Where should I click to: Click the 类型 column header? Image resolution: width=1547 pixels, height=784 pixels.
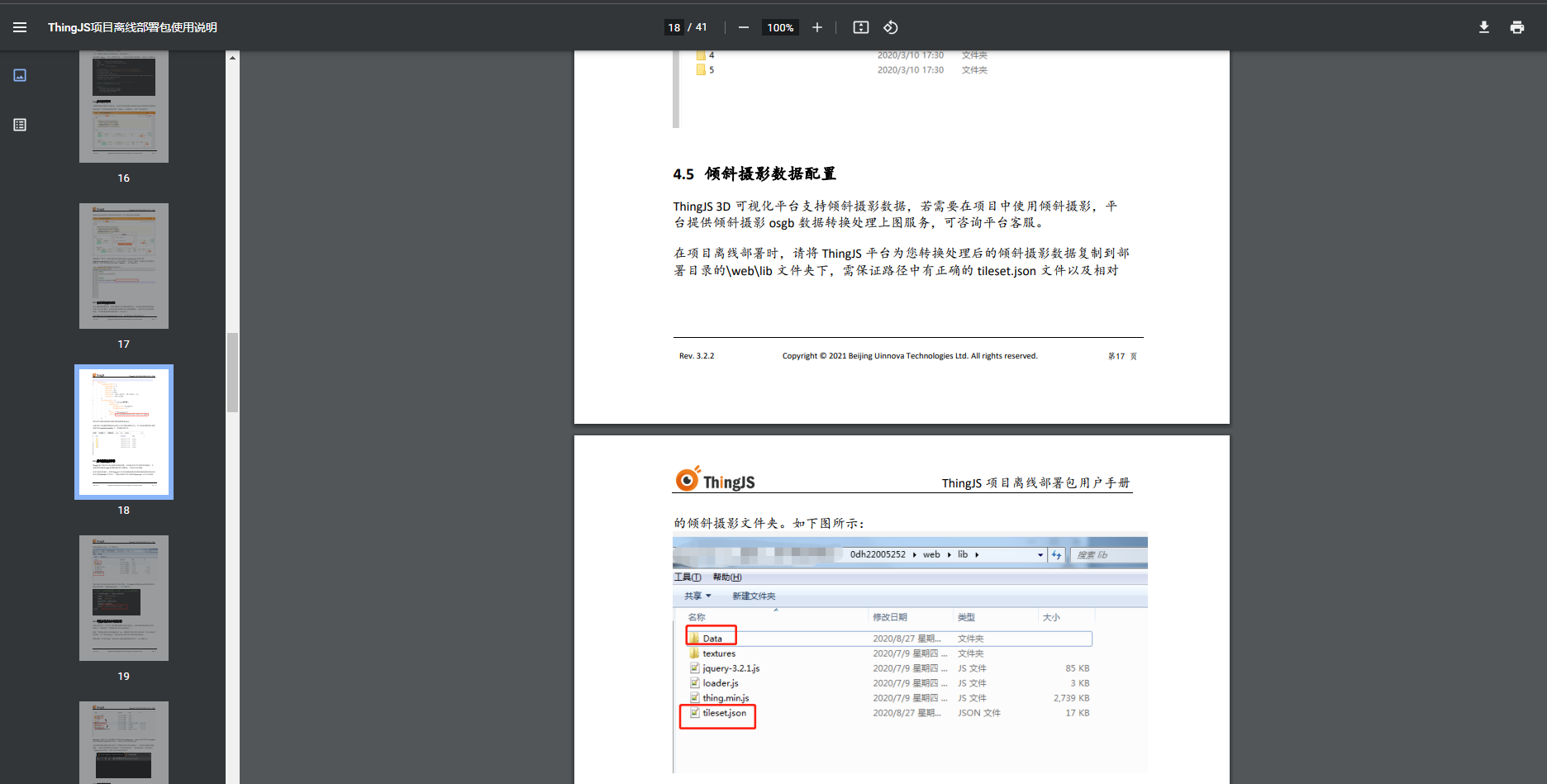tap(966, 617)
